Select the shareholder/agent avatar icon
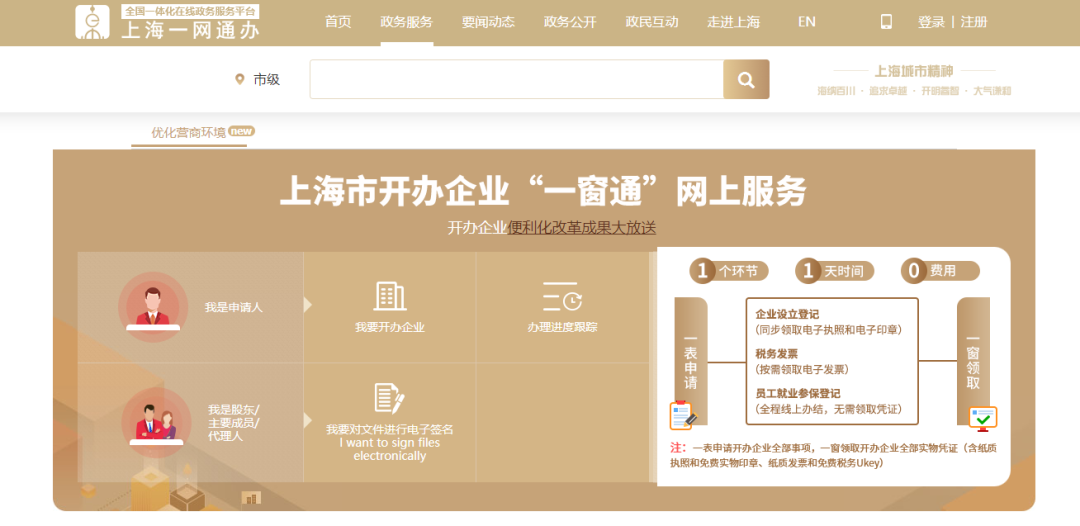This screenshot has width=1080, height=526. [156, 422]
